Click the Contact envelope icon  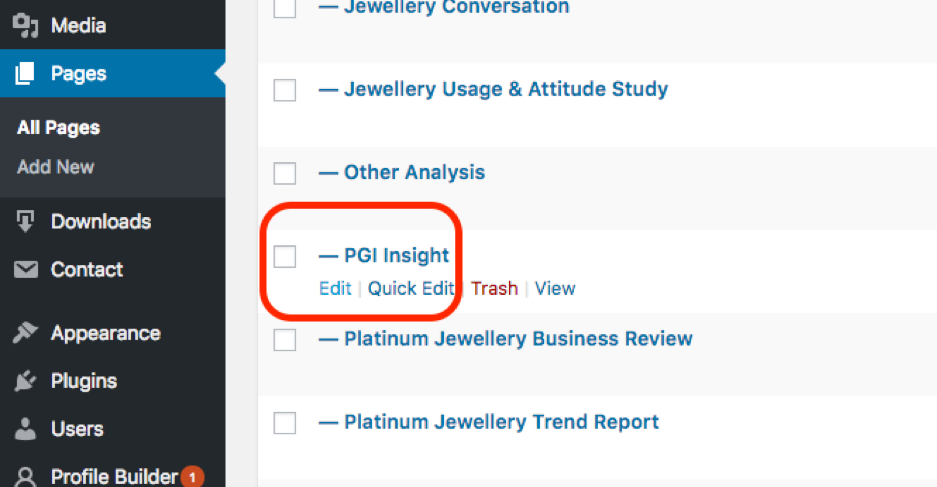point(26,270)
